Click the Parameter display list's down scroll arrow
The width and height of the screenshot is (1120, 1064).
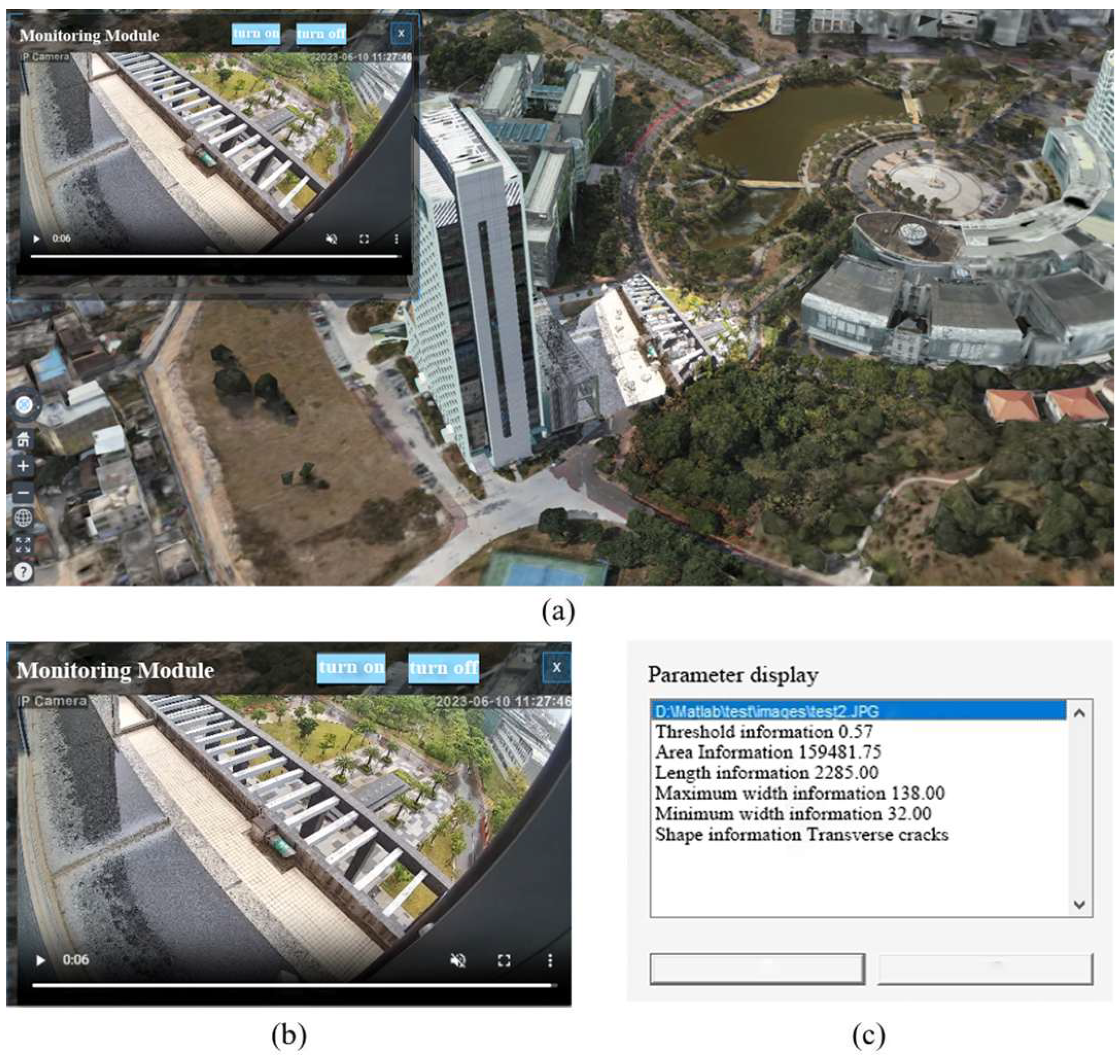pyautogui.click(x=1079, y=904)
